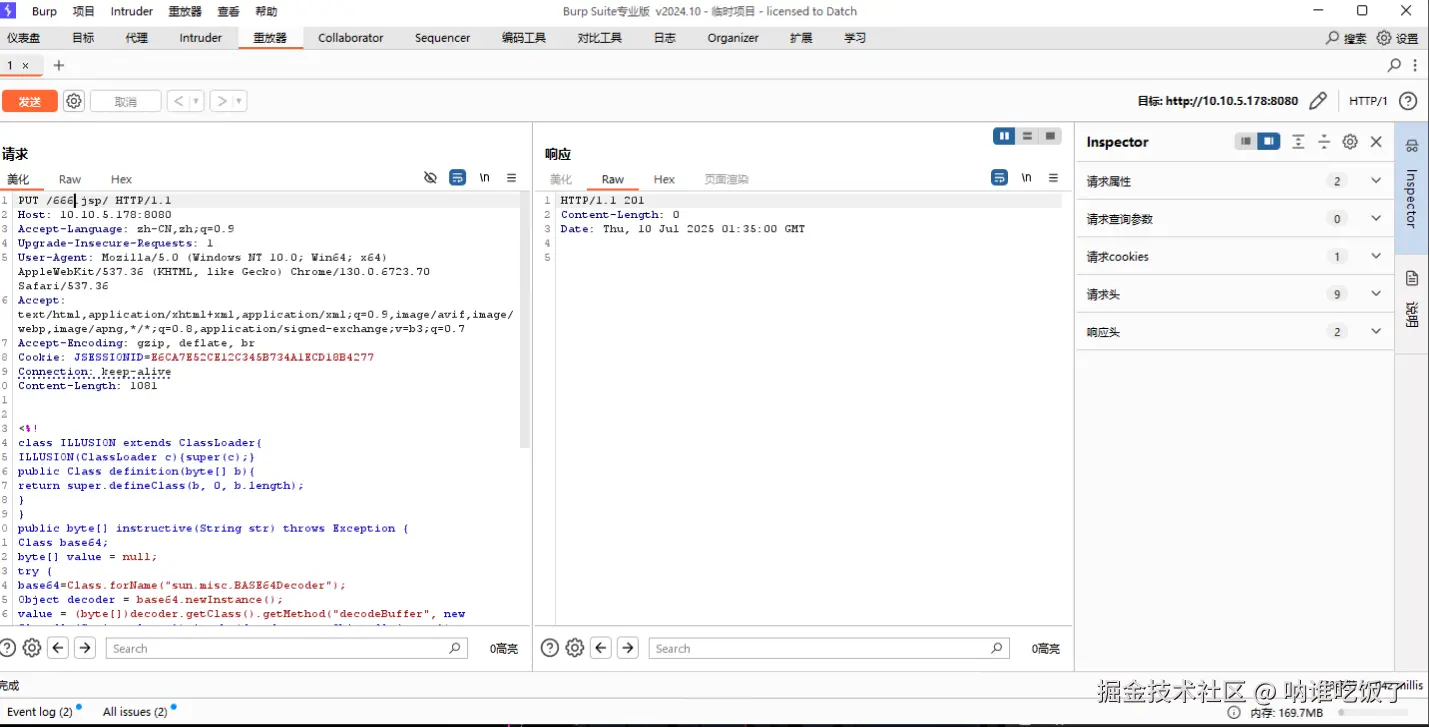The width and height of the screenshot is (1429, 727).
Task: Edit target using the pencil icon
Action: tap(1318, 101)
